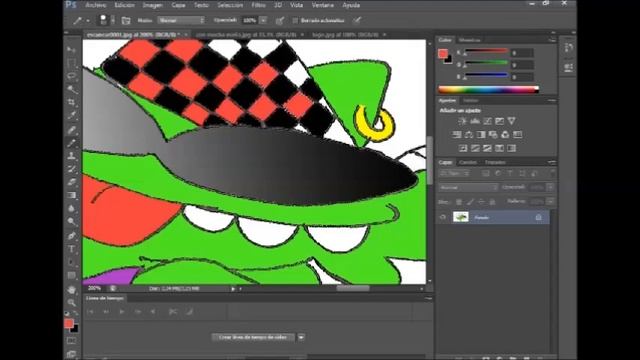The width and height of the screenshot is (640, 360).
Task: Add a Photo Filter adjustment
Action: pyautogui.click(x=493, y=134)
